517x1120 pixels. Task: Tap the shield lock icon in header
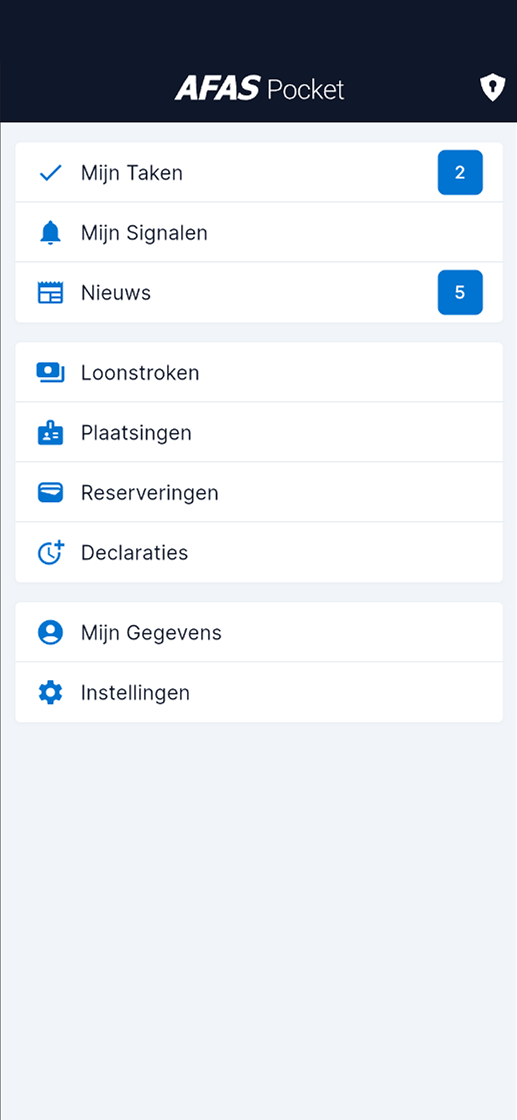tap(492, 89)
